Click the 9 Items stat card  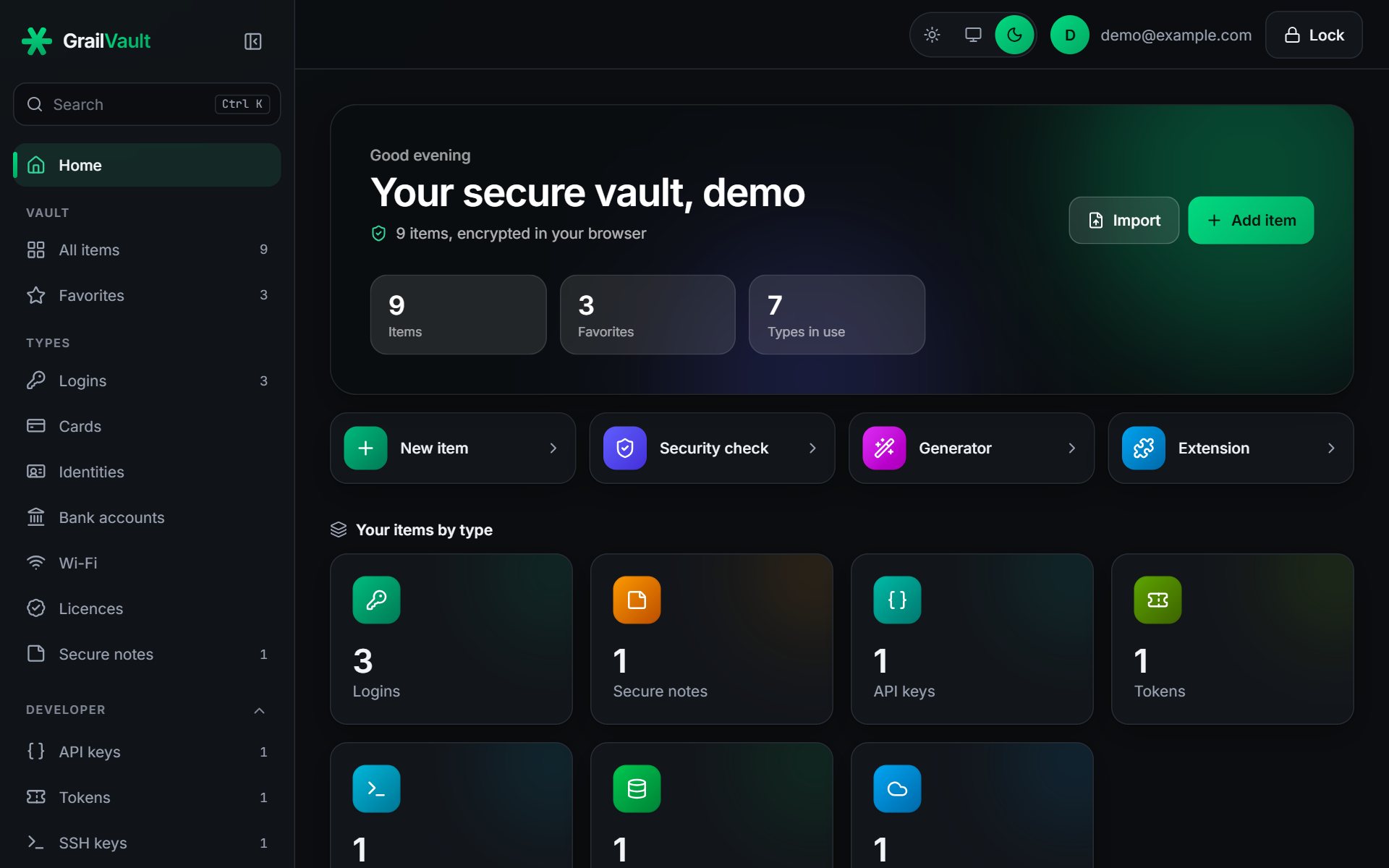point(458,315)
